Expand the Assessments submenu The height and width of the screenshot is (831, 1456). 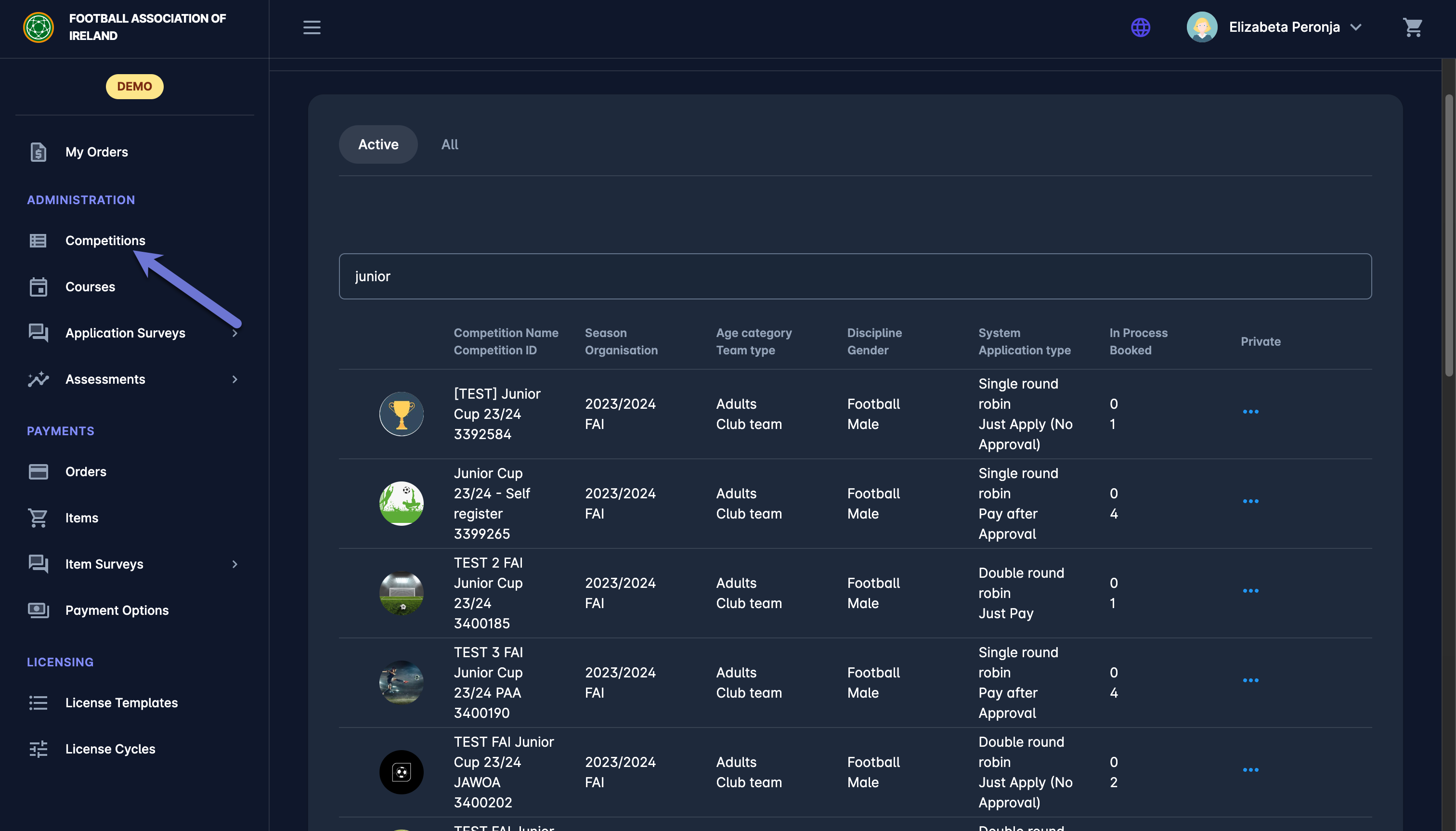click(234, 379)
